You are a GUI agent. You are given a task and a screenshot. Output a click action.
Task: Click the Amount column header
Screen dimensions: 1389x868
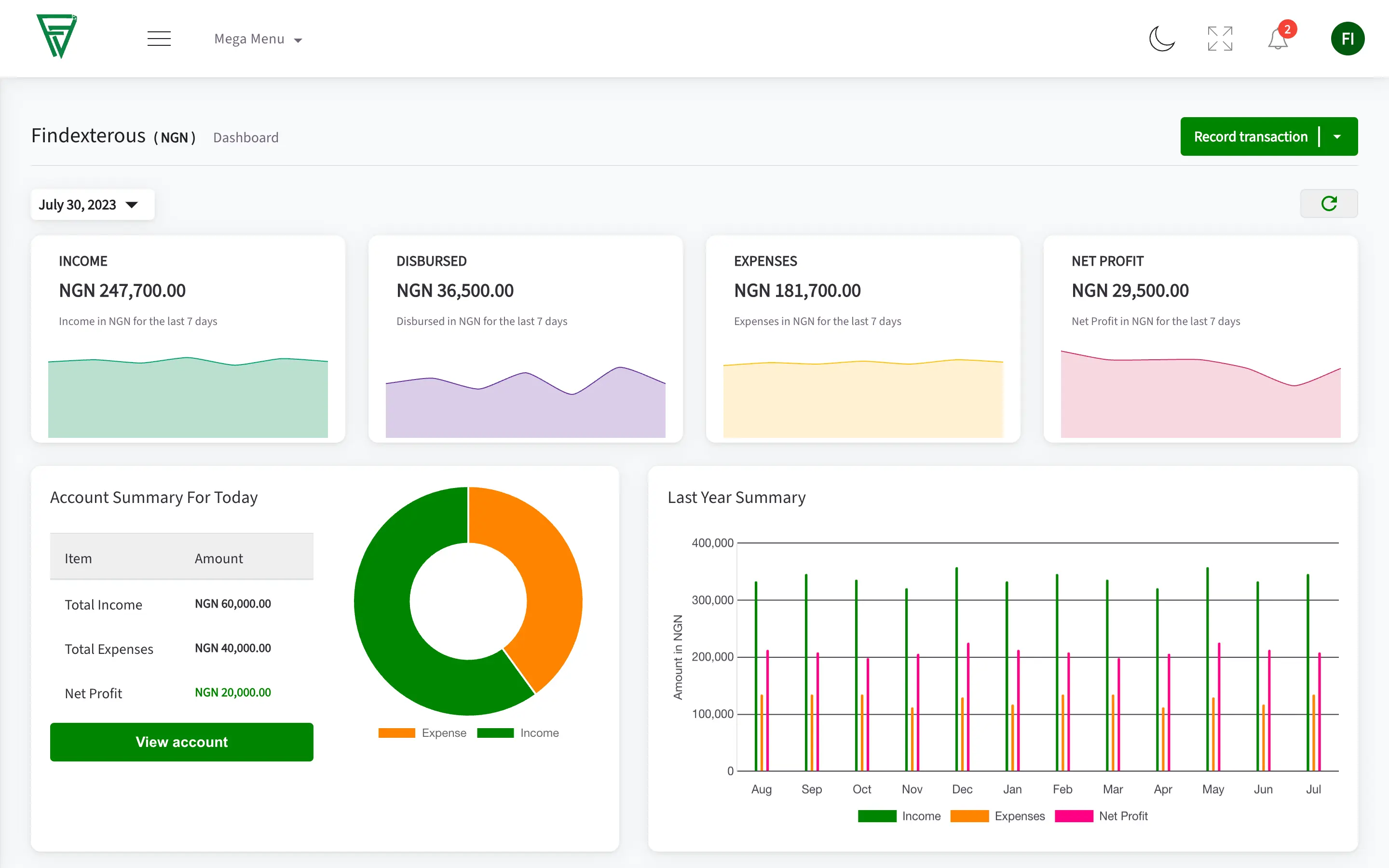tap(218, 558)
